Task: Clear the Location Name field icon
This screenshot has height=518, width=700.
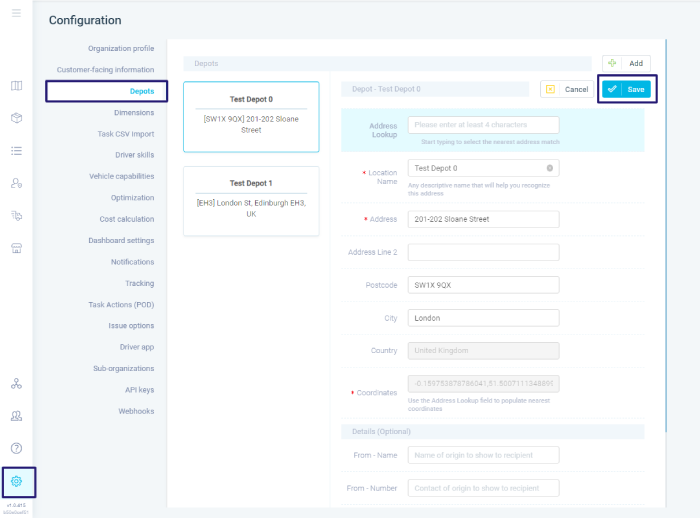Action: tap(550, 168)
